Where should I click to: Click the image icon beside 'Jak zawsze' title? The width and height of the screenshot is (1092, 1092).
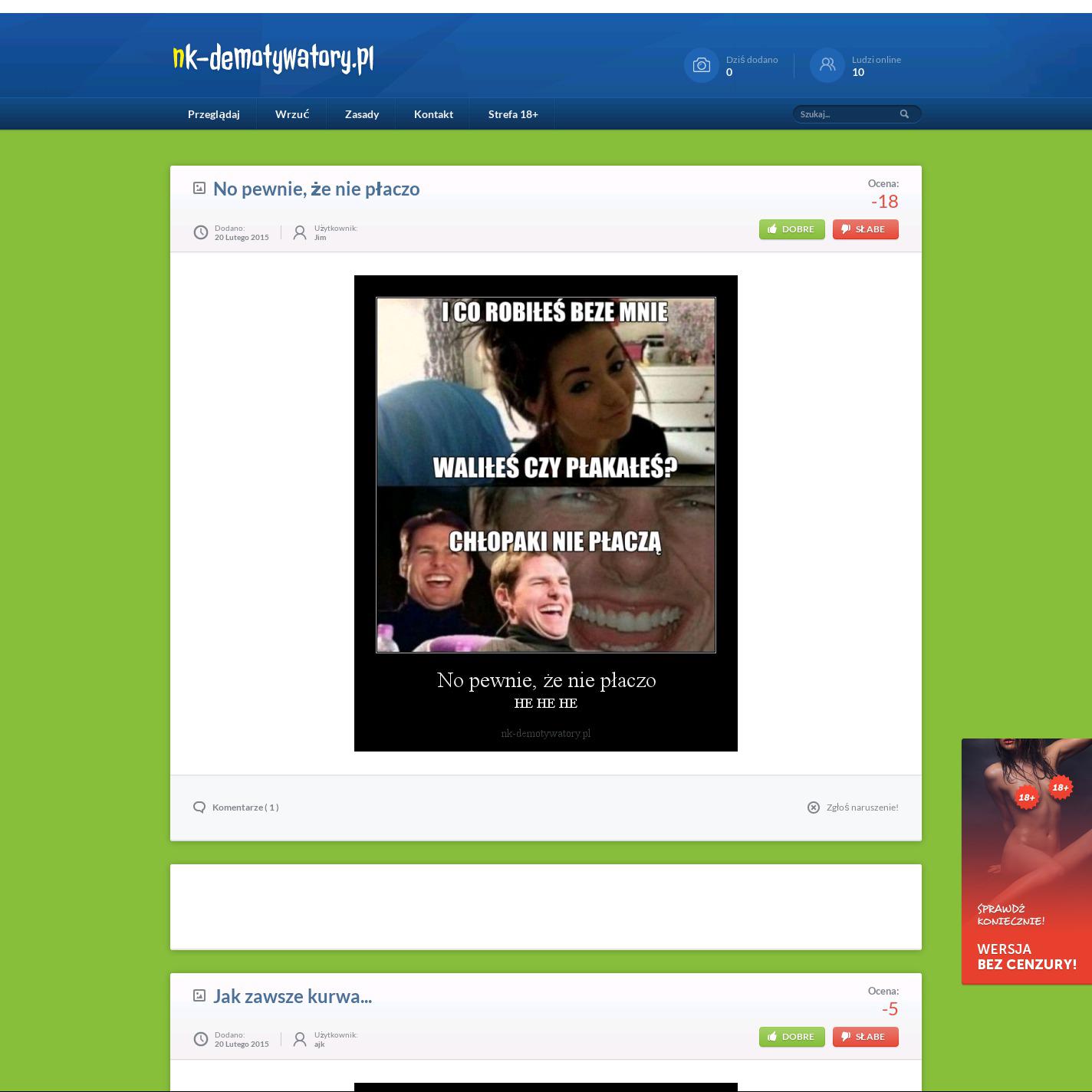point(199,995)
